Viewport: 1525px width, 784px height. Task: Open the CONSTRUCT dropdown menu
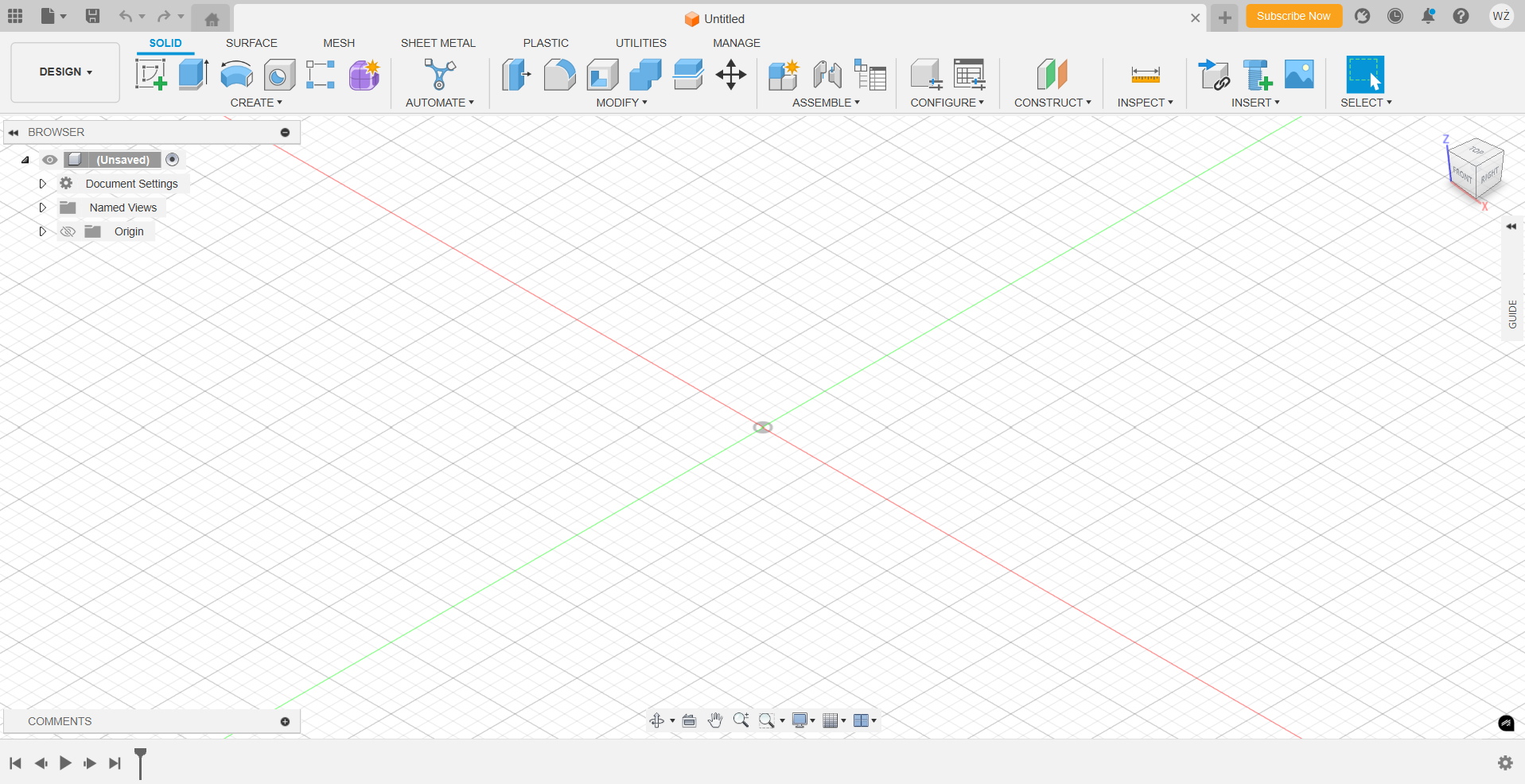point(1052,103)
